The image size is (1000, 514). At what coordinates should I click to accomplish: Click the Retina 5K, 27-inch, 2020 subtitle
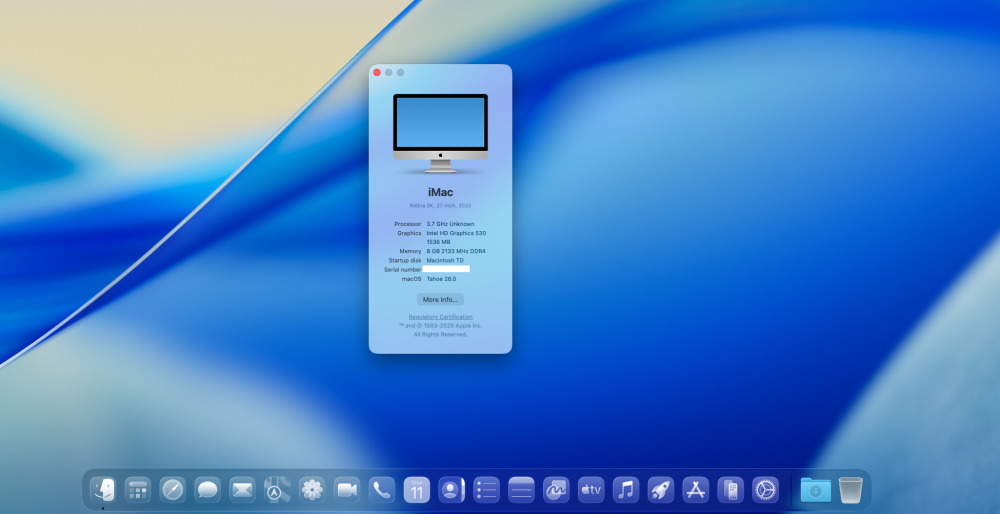click(441, 206)
